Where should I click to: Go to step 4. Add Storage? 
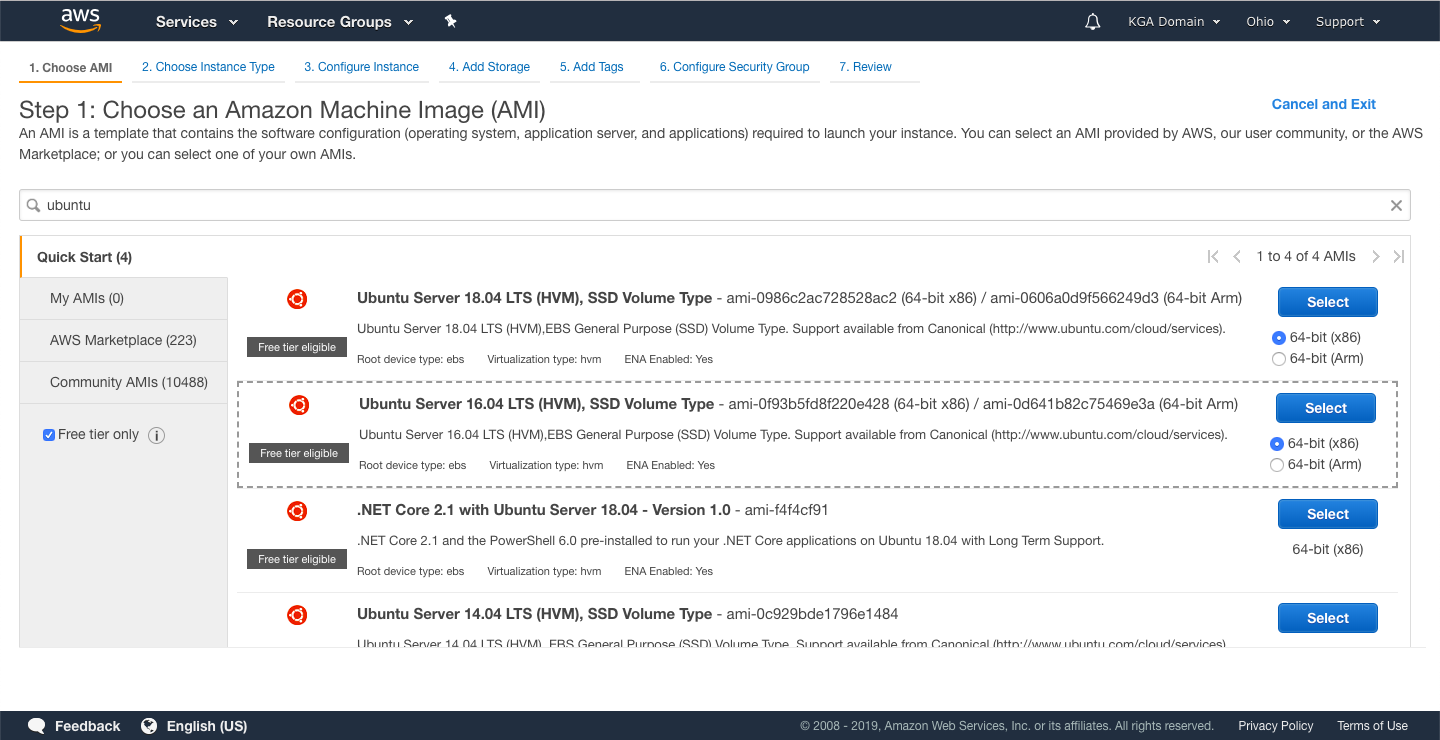pos(489,67)
